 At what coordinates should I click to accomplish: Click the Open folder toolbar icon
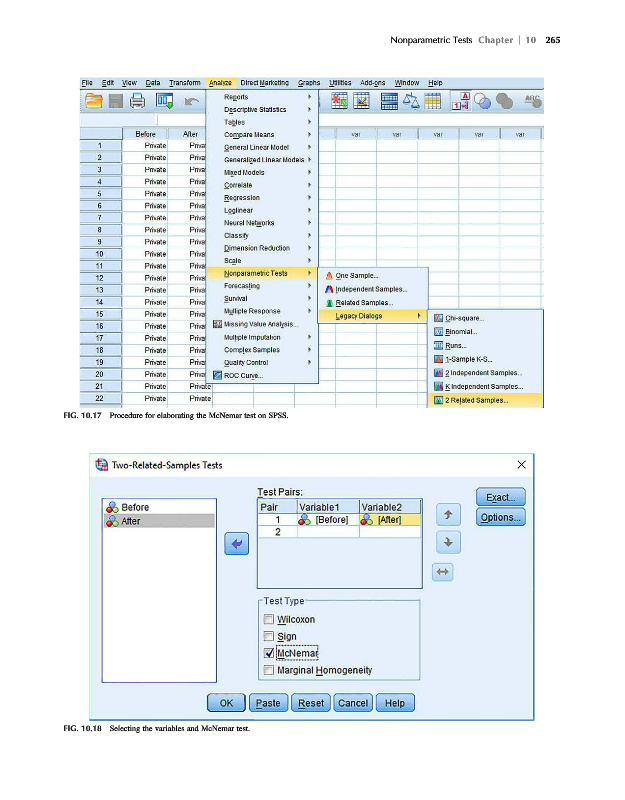click(x=95, y=101)
